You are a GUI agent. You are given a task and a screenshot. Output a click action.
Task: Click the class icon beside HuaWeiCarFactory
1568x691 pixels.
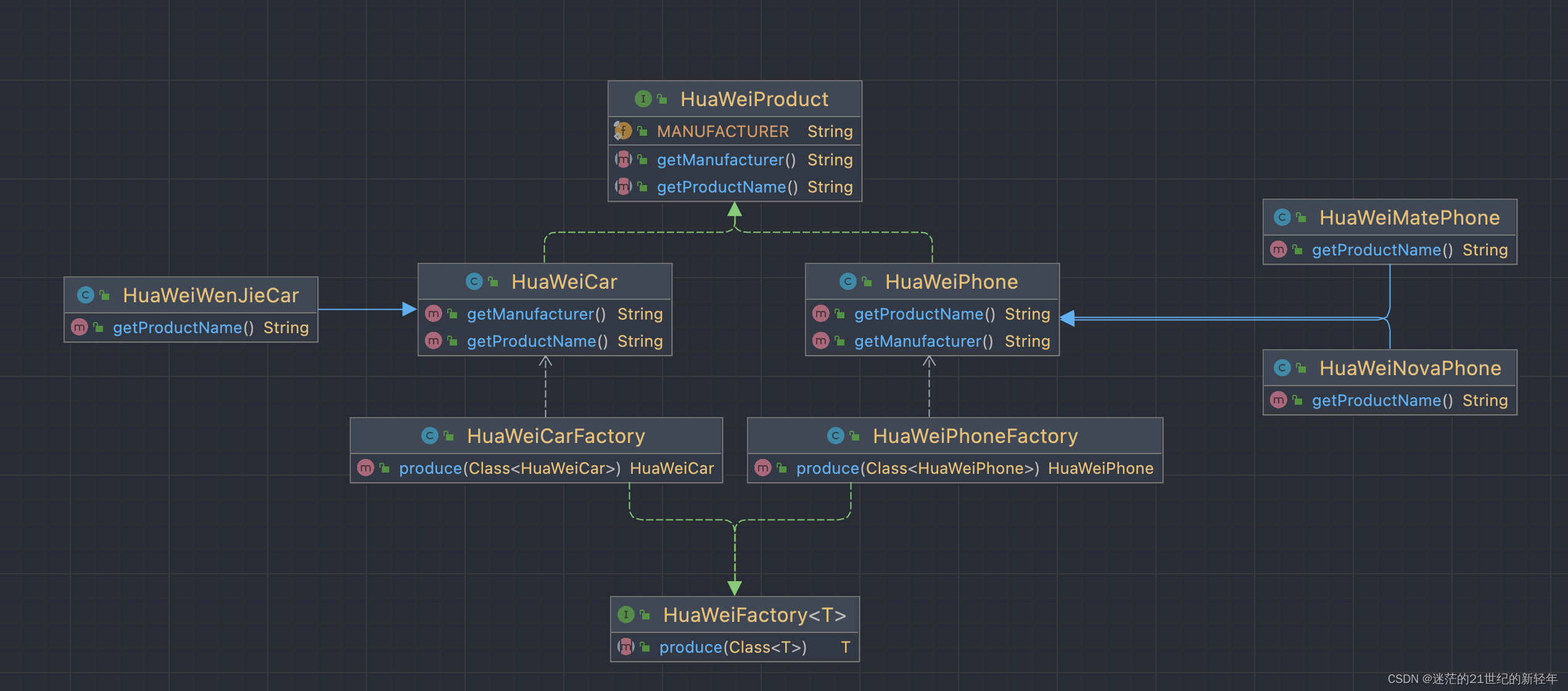(429, 436)
